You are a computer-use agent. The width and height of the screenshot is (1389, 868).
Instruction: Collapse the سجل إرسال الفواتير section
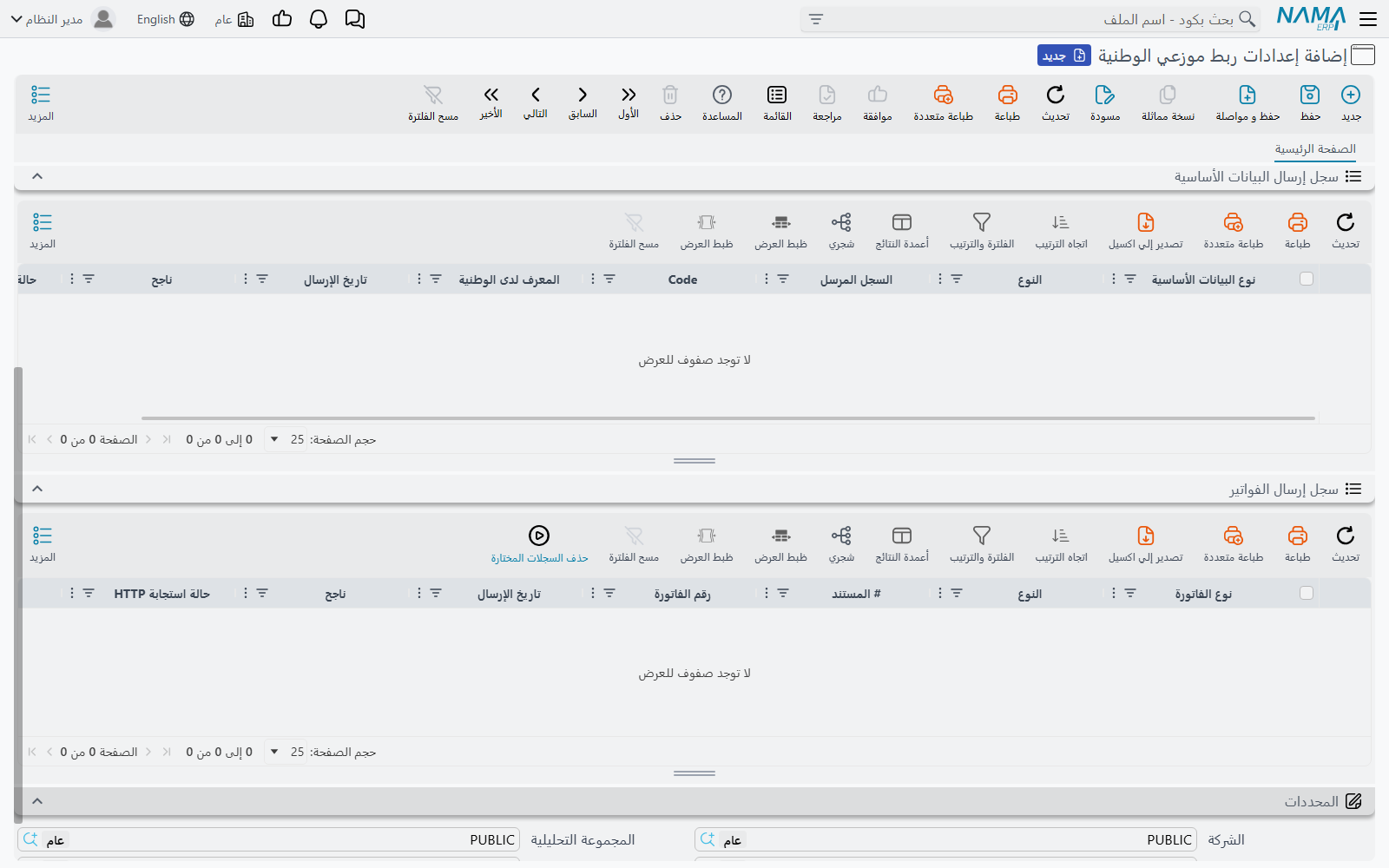click(37, 489)
